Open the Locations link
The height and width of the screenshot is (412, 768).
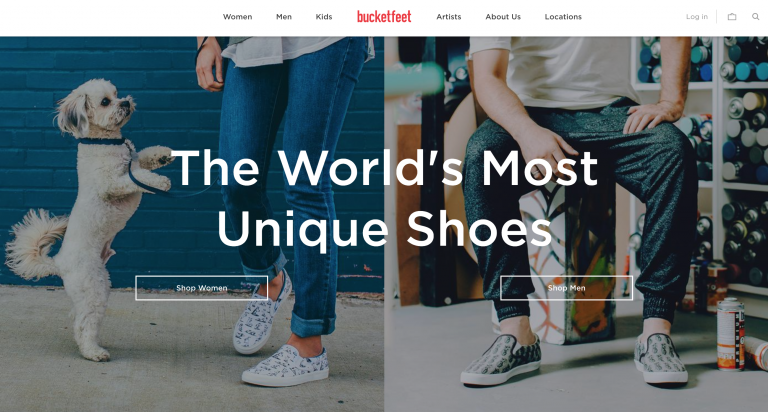point(563,17)
